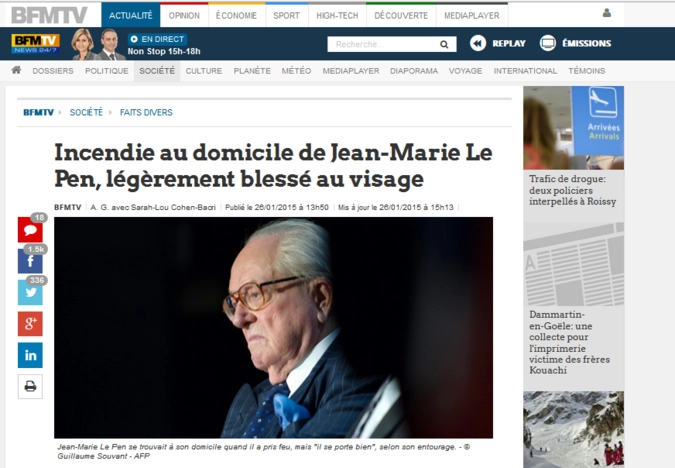This screenshot has height=468, width=675.
Task: Open the Émissions TV icon
Action: click(548, 43)
